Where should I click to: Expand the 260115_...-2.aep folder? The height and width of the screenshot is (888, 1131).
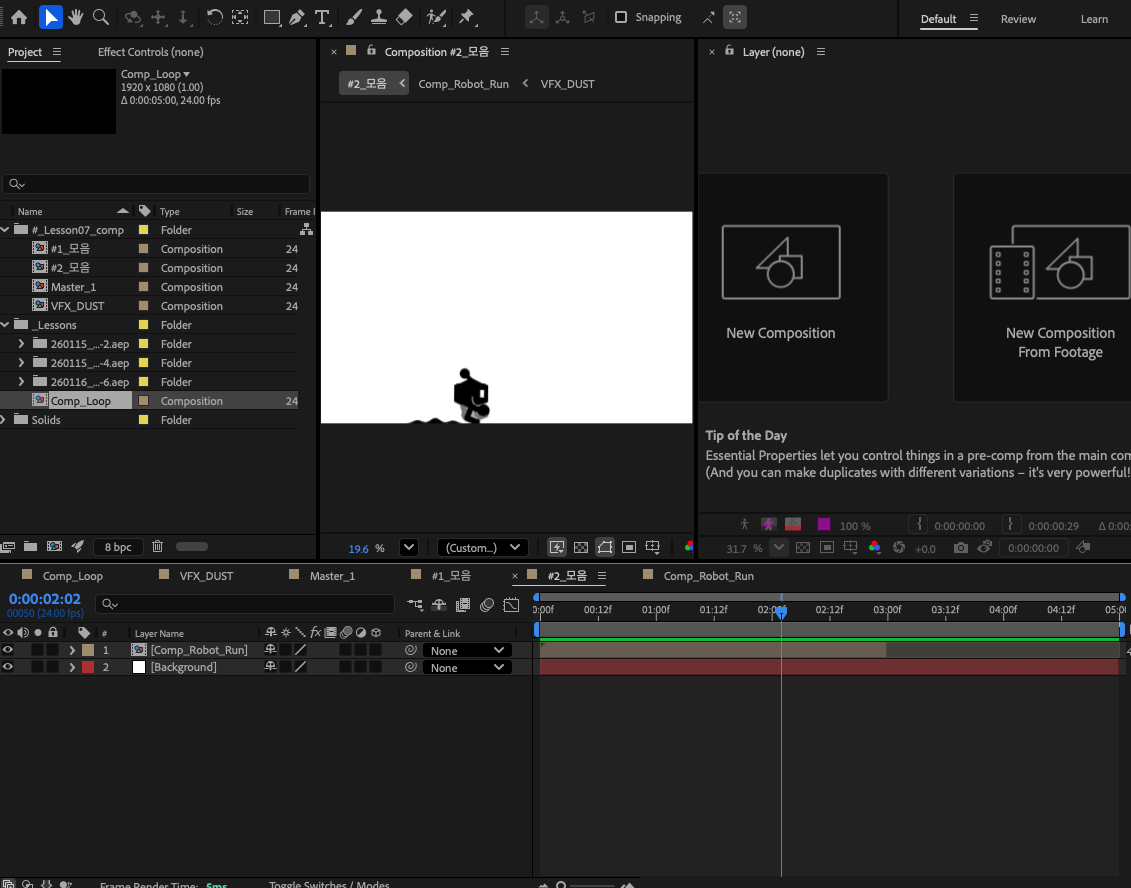coord(21,343)
